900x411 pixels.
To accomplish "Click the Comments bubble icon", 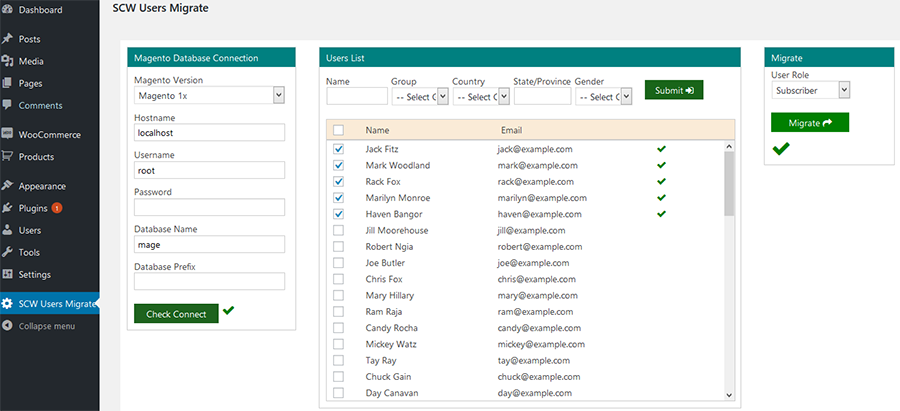I will tap(8, 105).
